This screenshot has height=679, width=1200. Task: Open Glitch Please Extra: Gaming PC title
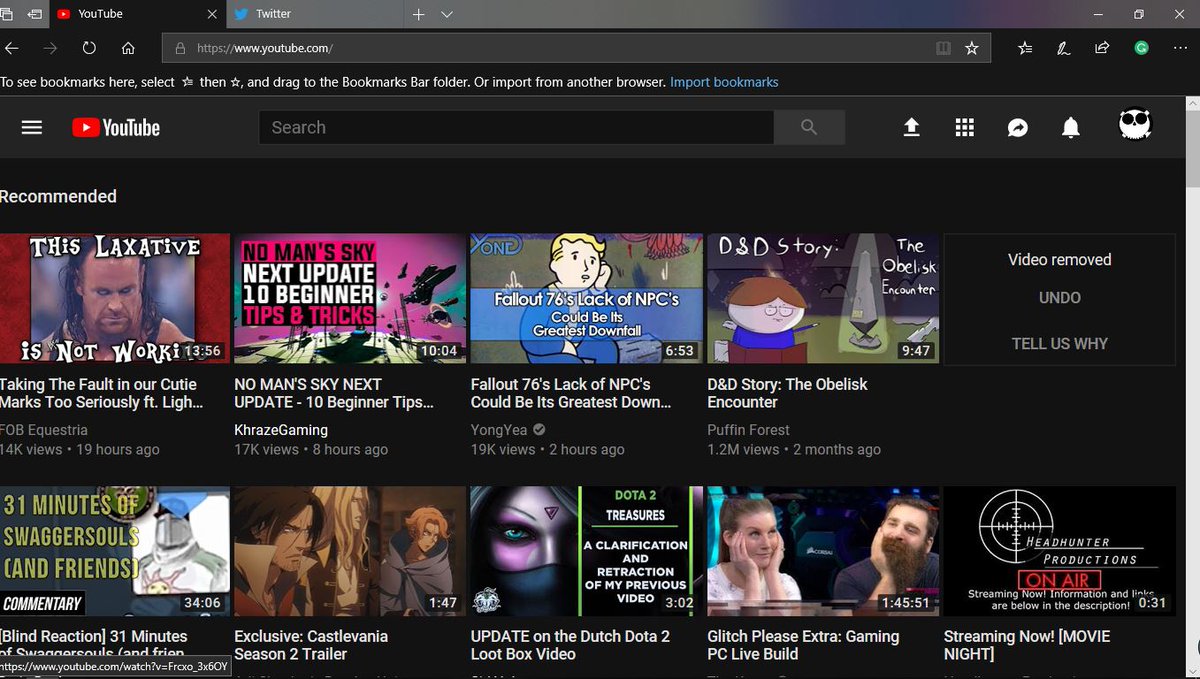(803, 645)
